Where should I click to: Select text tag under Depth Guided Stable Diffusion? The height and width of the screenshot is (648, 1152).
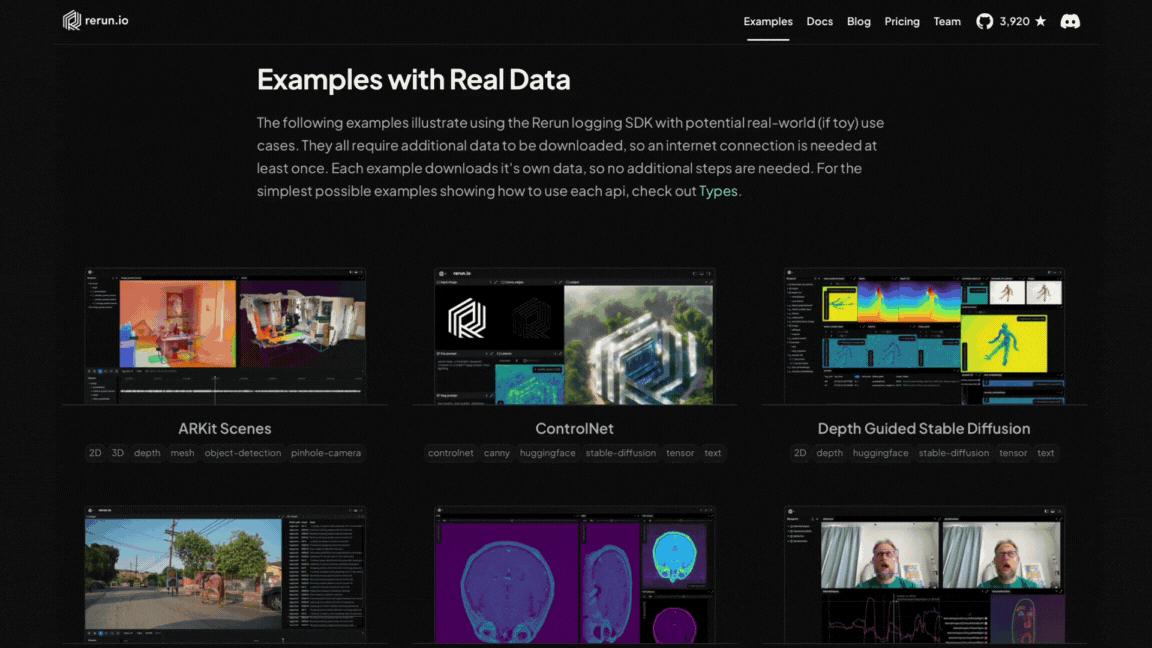point(1045,453)
